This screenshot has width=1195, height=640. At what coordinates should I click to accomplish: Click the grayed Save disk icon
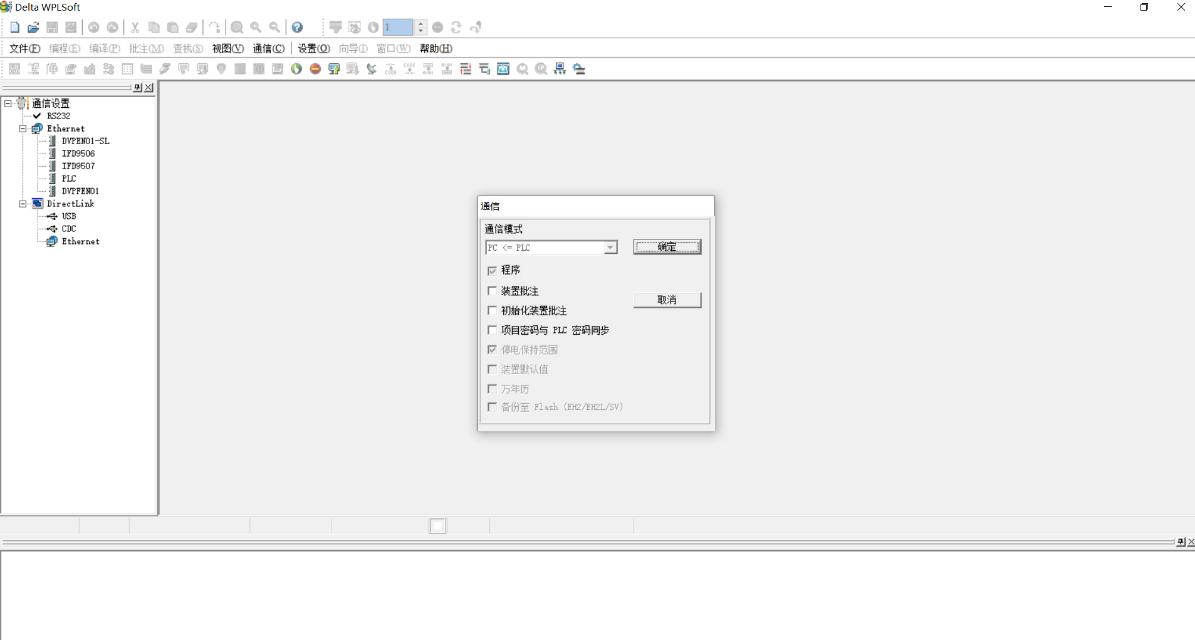pos(52,27)
